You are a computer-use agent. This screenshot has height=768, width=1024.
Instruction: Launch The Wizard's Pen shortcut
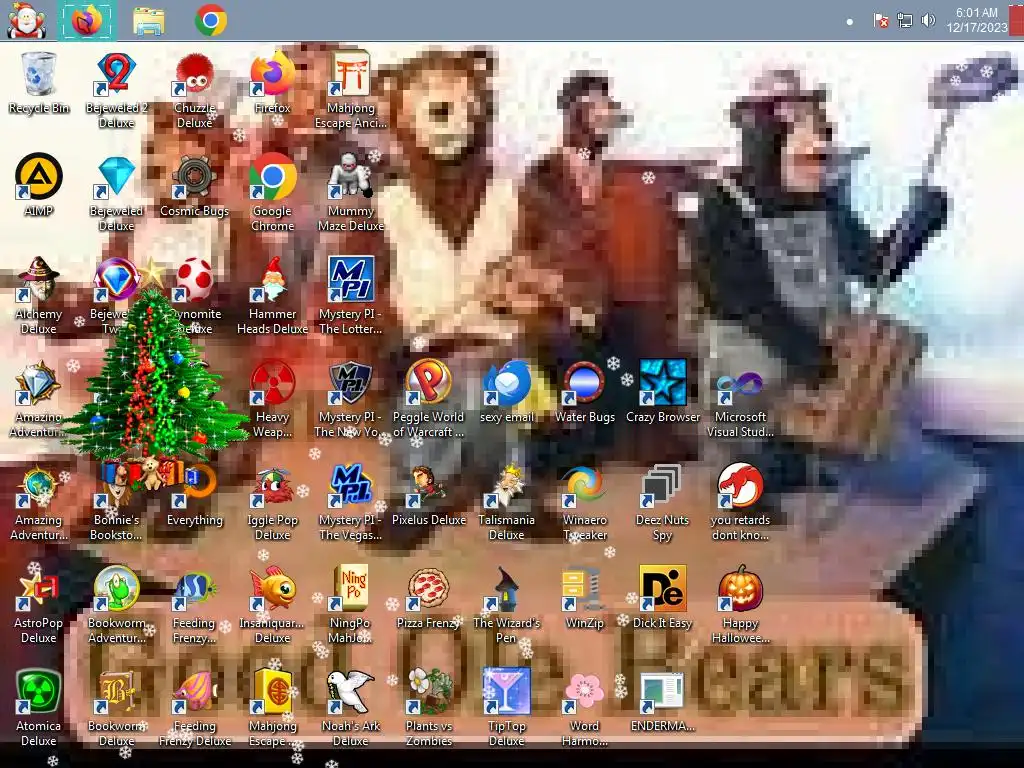(x=507, y=605)
